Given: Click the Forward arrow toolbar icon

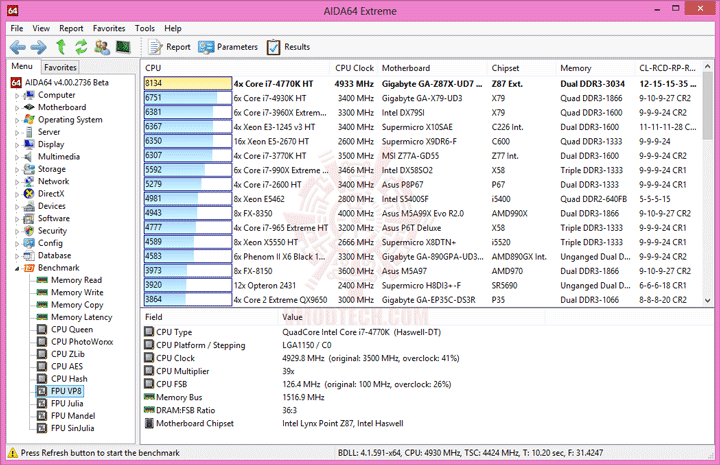Looking at the screenshot, I should tap(39, 47).
